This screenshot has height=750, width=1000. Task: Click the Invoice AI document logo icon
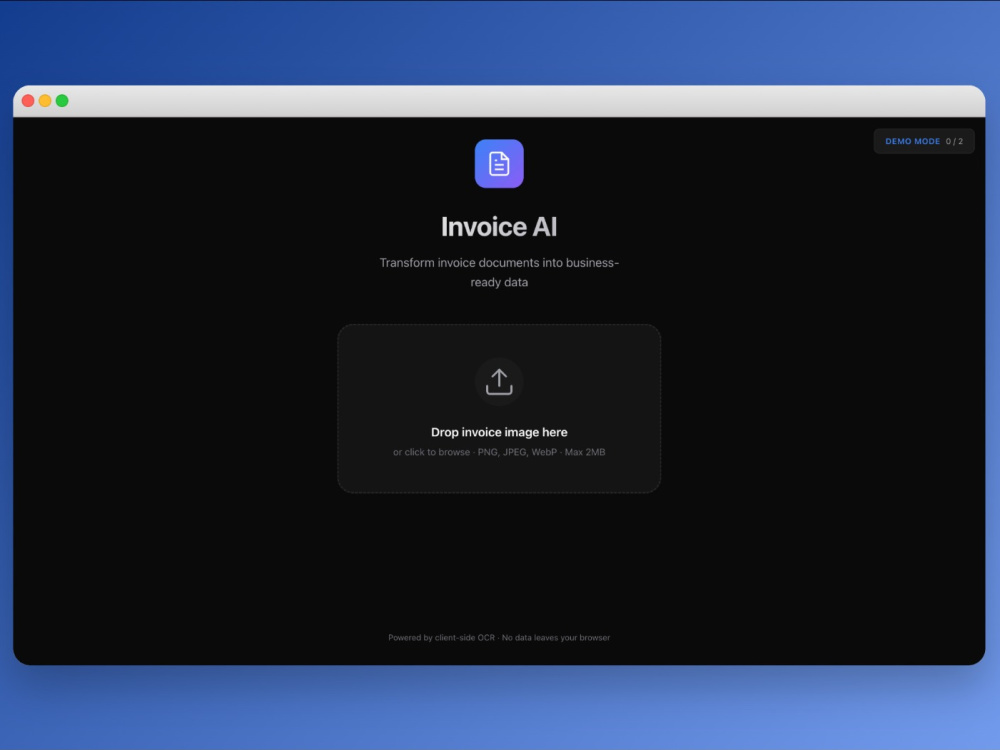click(499, 164)
